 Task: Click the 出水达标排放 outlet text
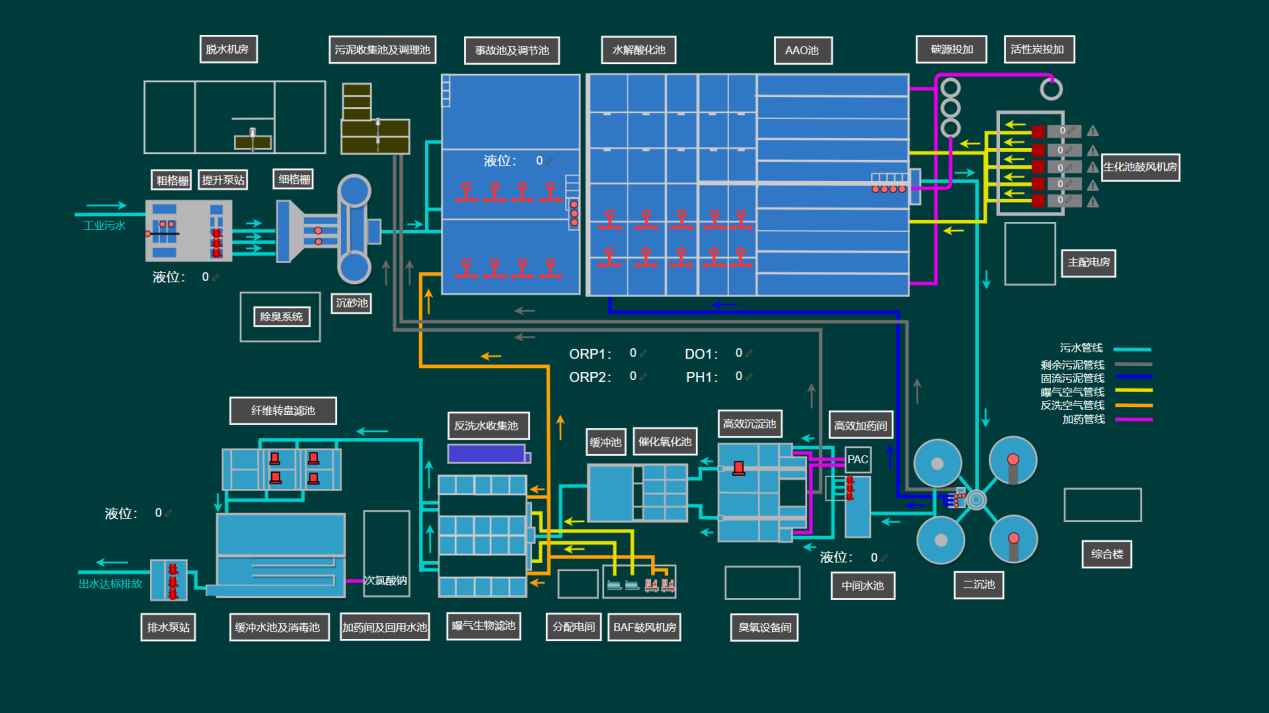coord(110,584)
